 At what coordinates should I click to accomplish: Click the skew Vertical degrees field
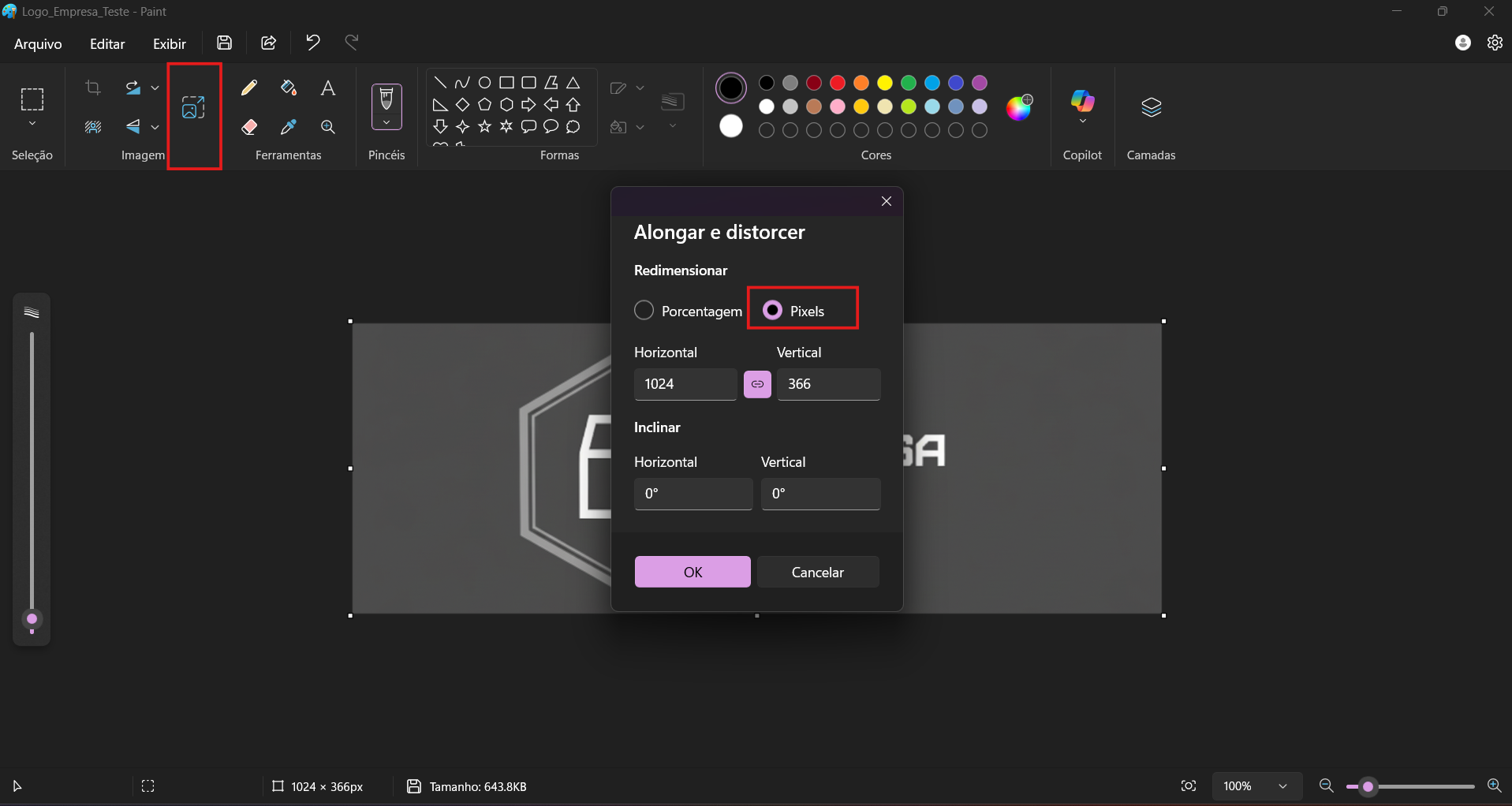point(820,494)
